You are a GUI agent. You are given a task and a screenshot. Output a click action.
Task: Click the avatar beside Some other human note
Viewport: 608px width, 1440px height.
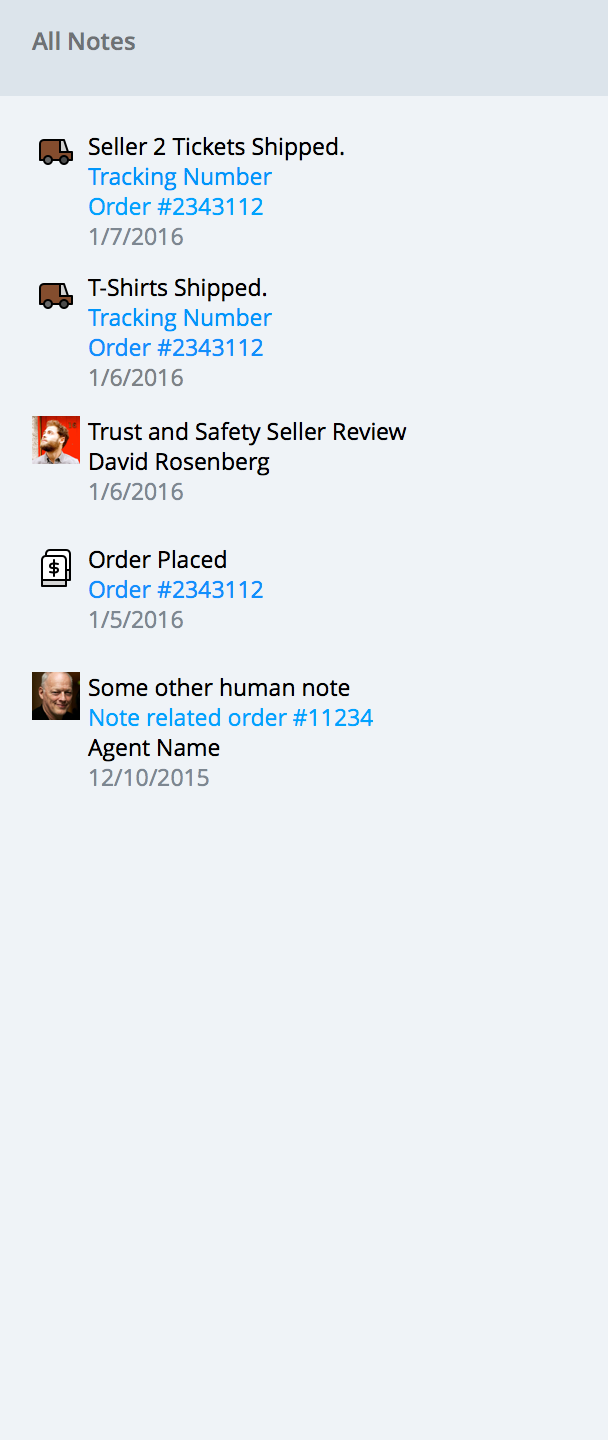pos(56,696)
